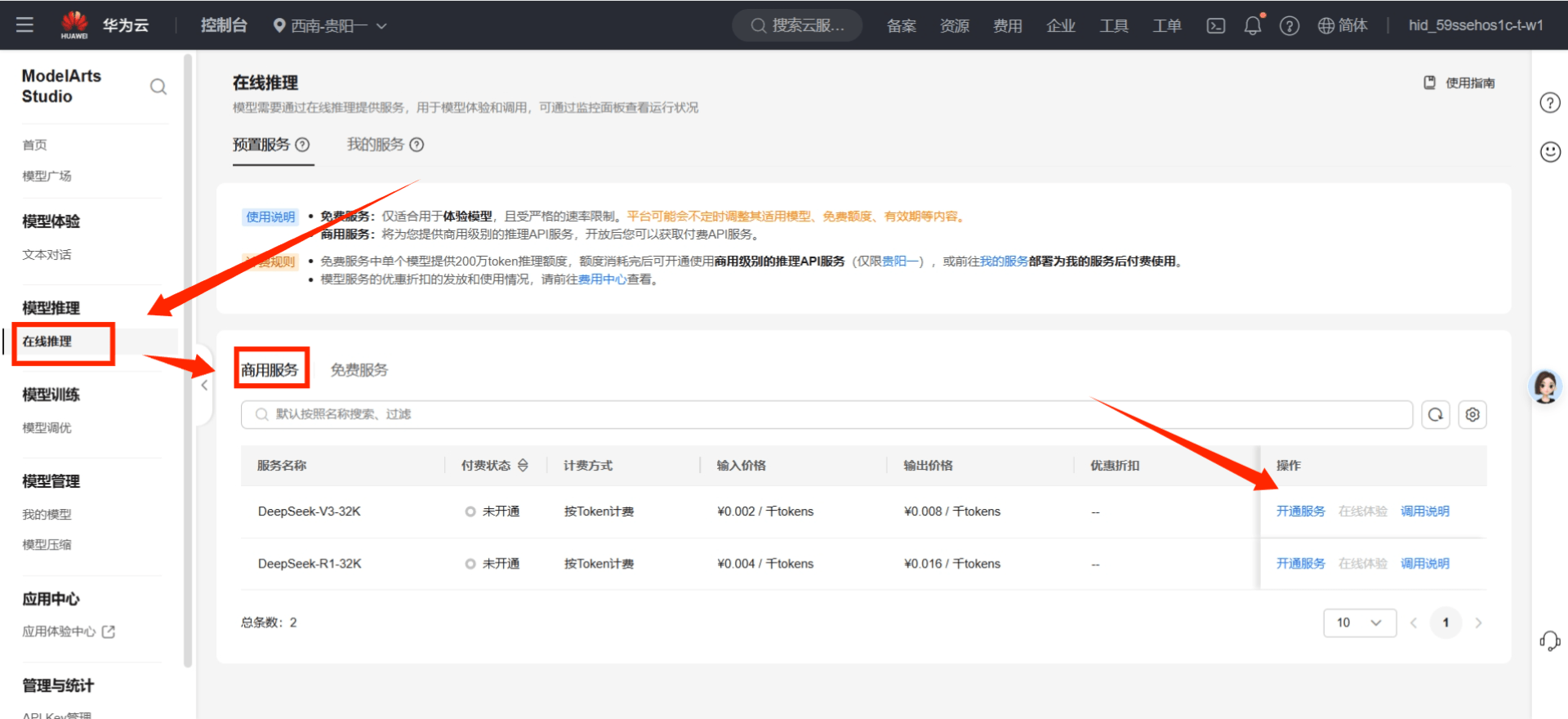Click the Huawei Cloud logo
Screen dimensions: 1568x719
tap(74, 25)
